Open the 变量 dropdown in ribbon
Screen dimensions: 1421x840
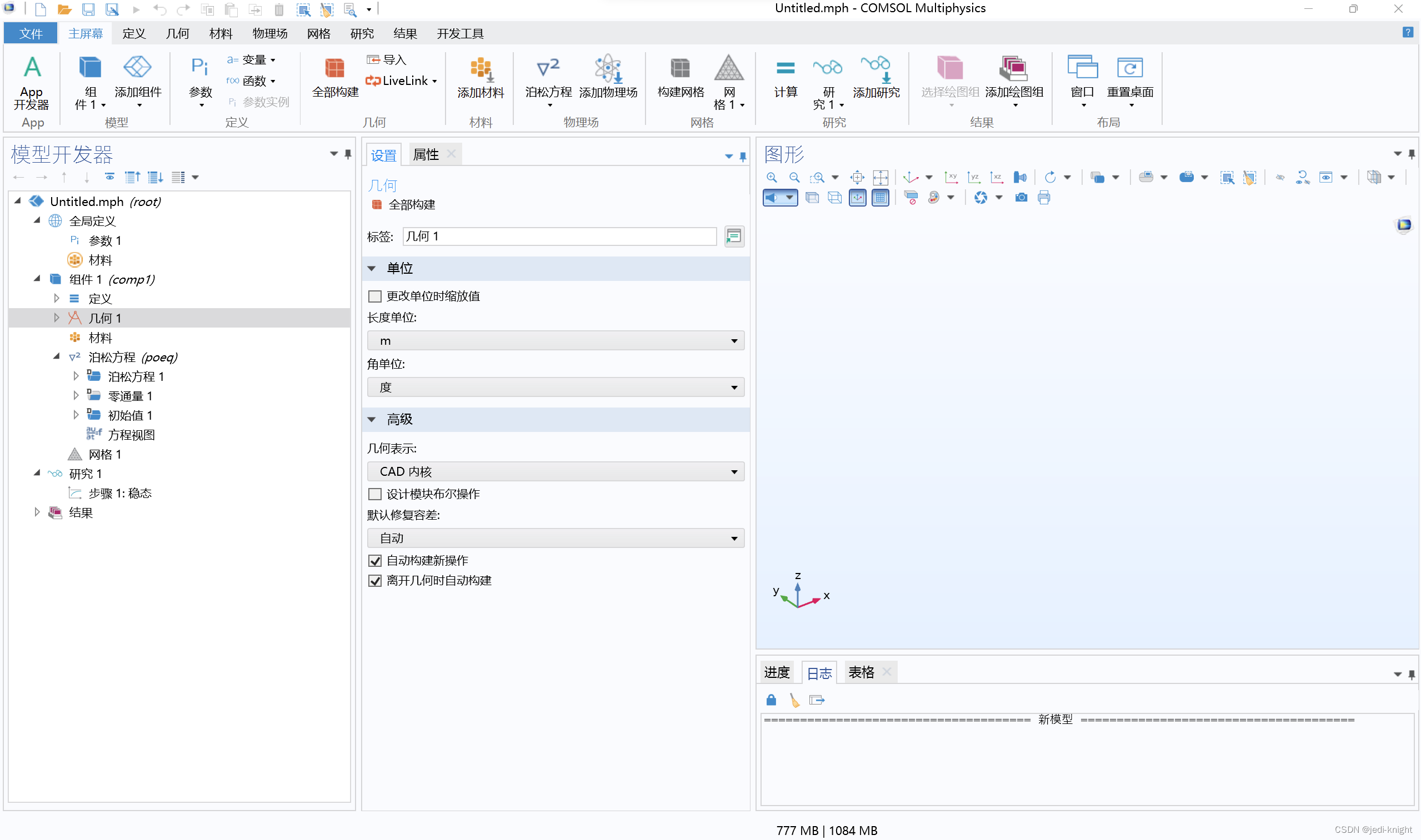tap(251, 59)
